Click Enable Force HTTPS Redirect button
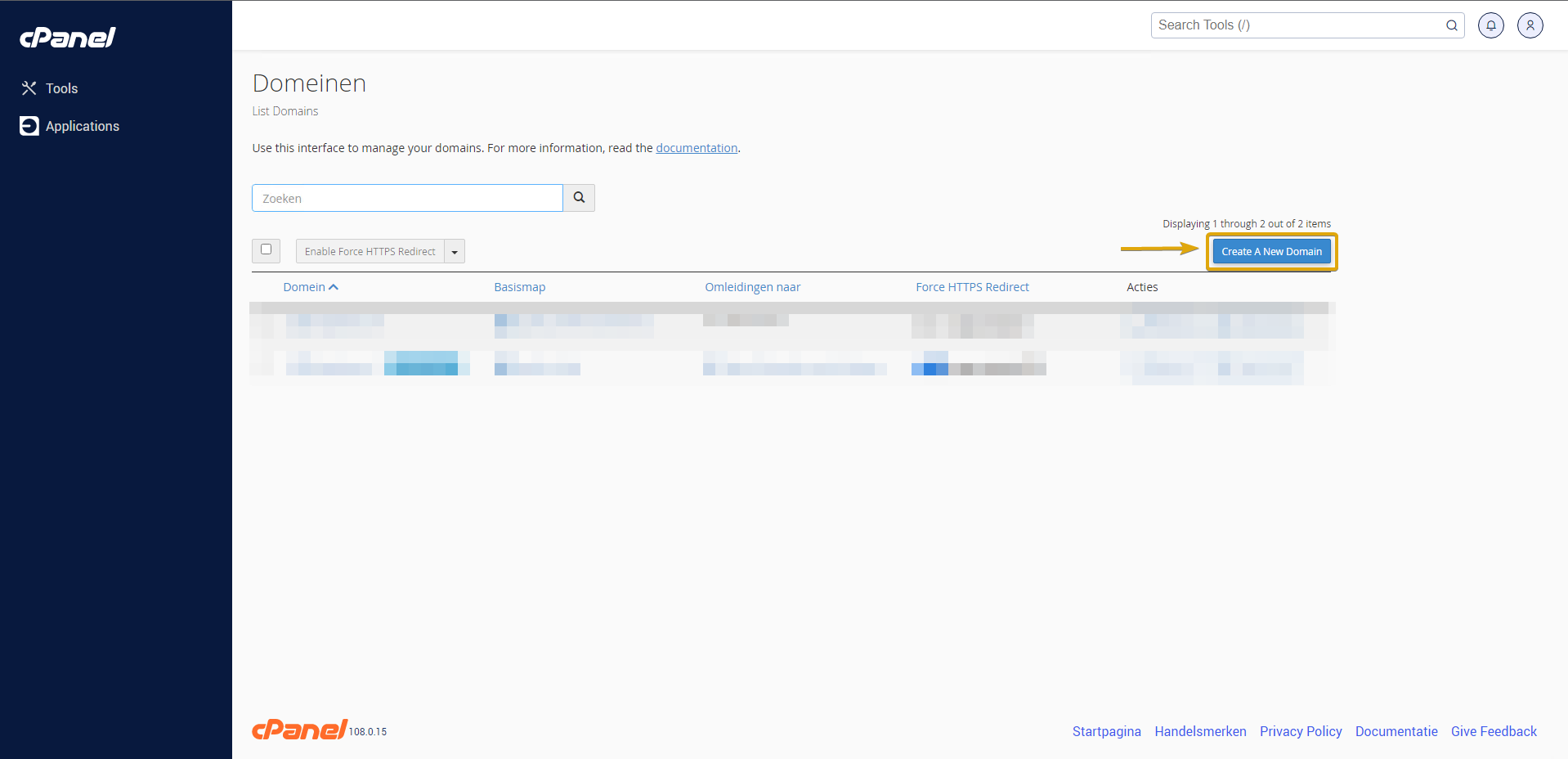 coord(370,252)
